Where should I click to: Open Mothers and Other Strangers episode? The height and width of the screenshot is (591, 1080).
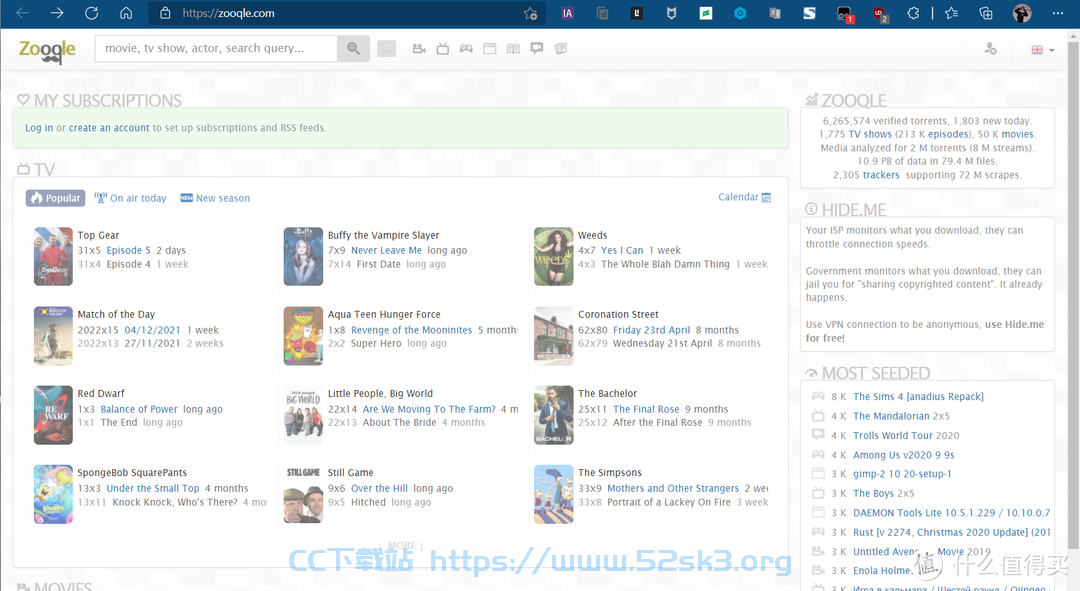click(x=673, y=488)
